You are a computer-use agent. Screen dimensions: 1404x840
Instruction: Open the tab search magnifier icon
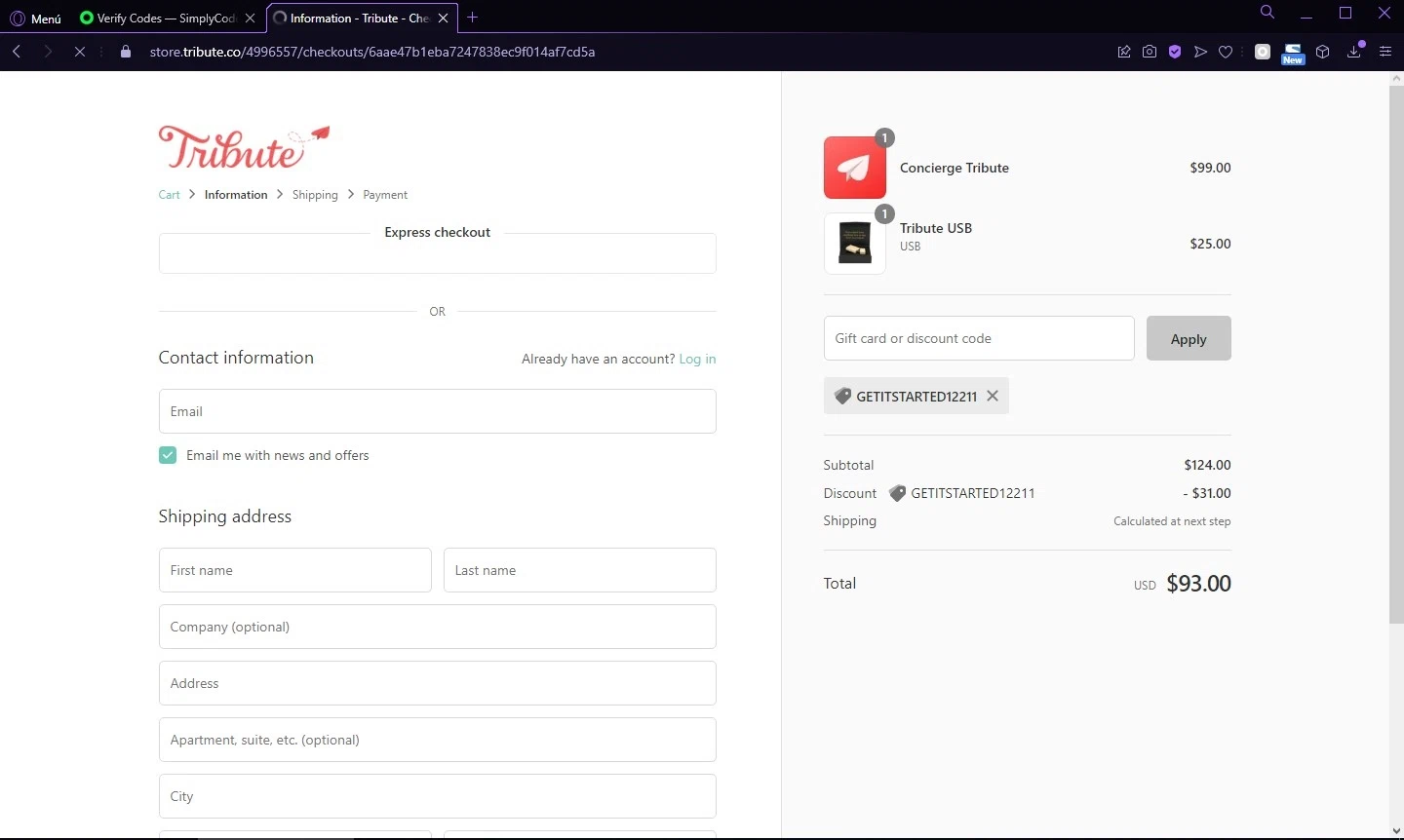point(1267,13)
